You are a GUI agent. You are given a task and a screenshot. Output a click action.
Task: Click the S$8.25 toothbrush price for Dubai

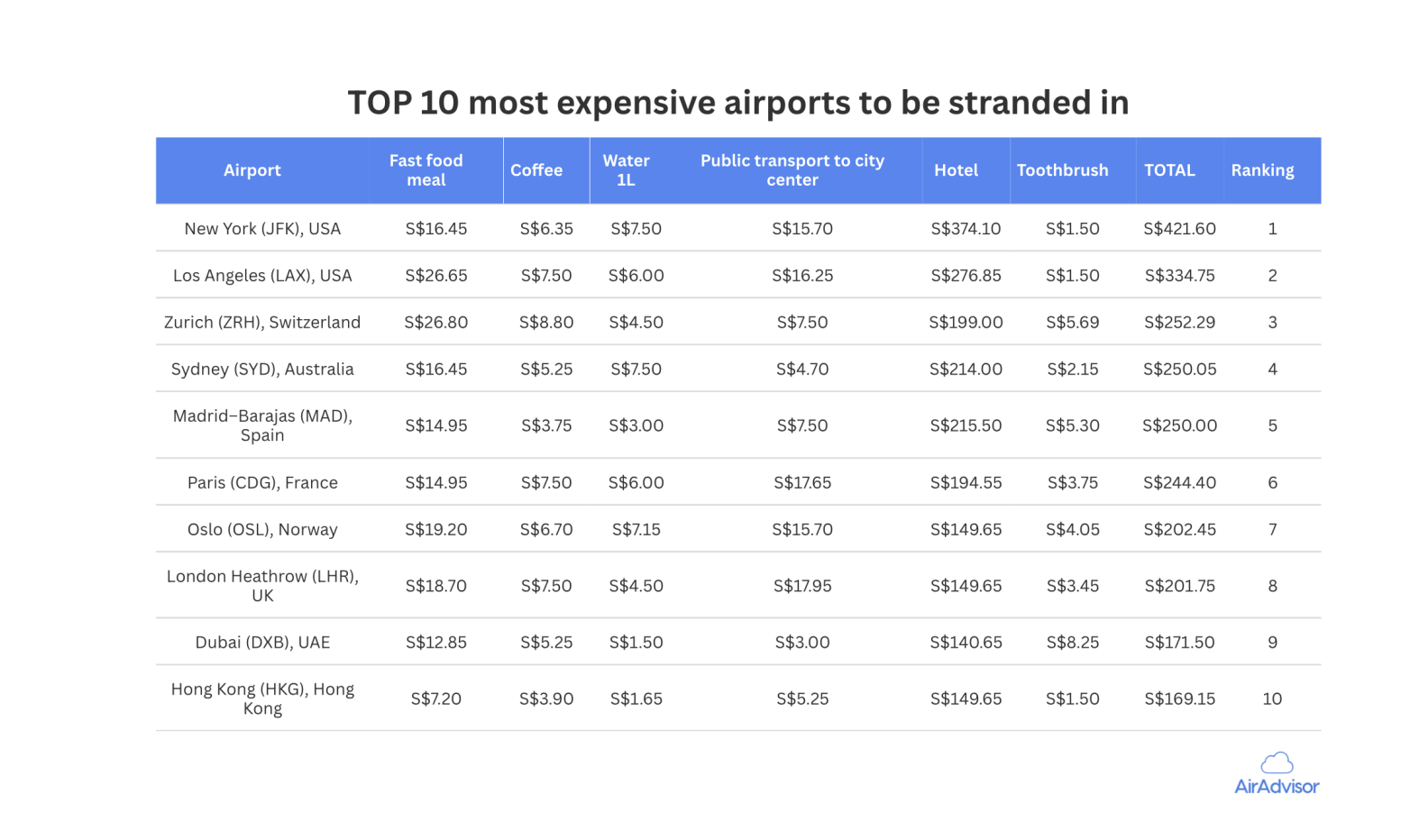tap(1072, 643)
